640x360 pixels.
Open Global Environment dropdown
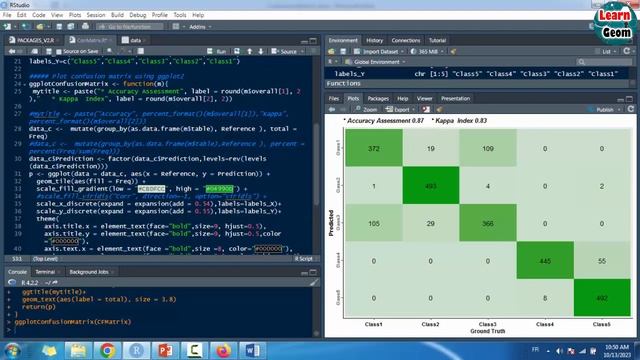[x=376, y=62]
